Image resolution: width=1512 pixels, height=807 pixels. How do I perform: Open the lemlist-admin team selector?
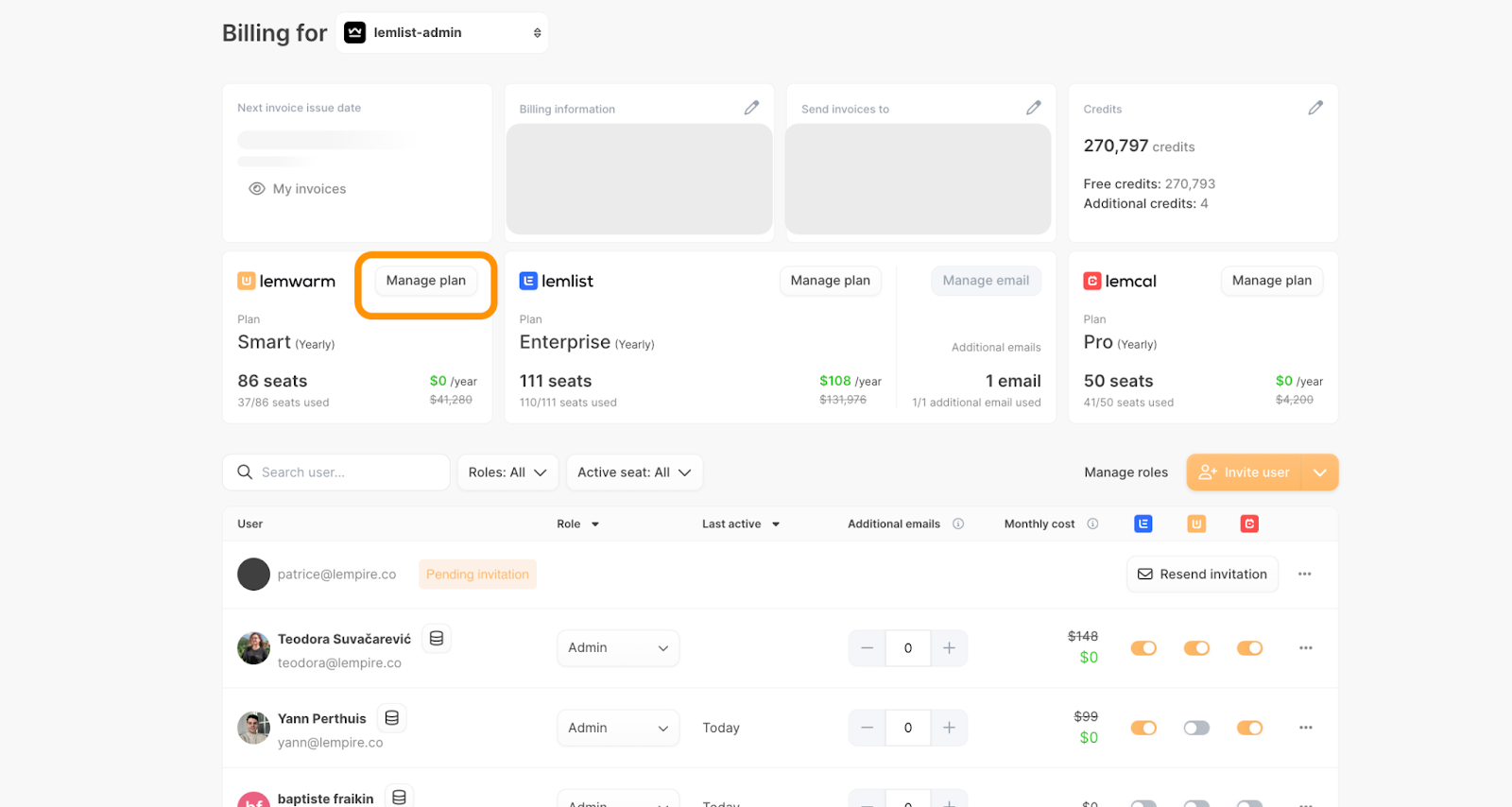442,33
